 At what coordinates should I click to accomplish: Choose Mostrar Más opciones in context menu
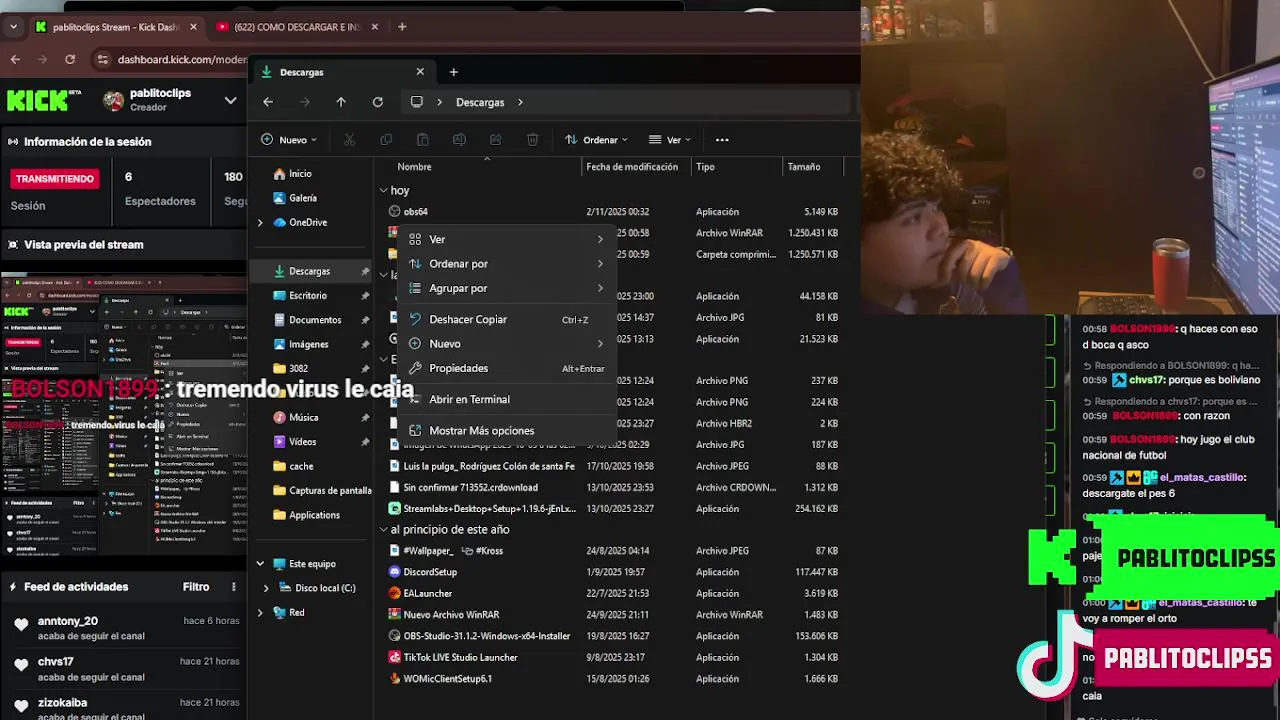coord(507,431)
